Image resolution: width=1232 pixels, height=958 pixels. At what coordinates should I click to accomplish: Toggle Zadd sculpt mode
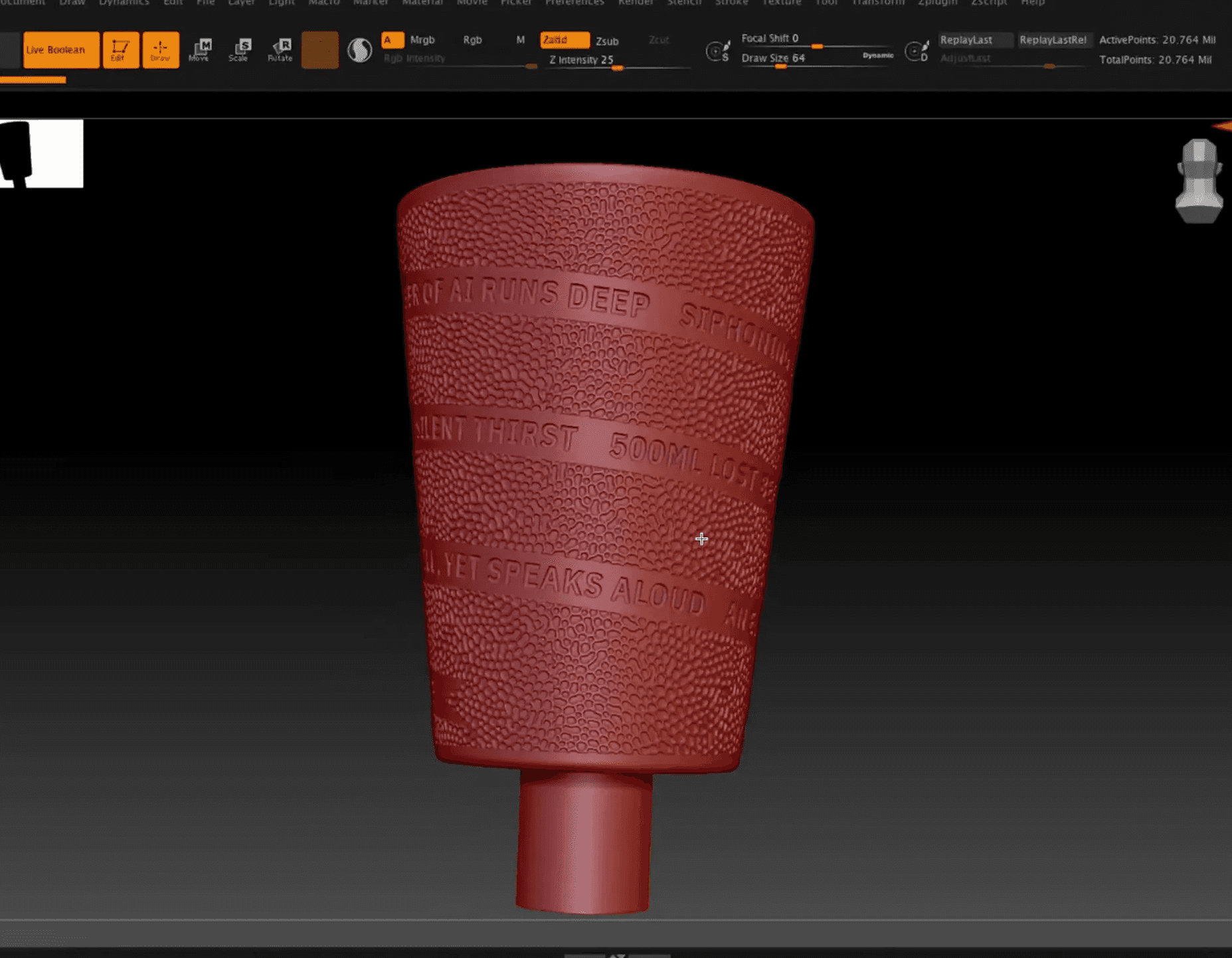point(564,40)
